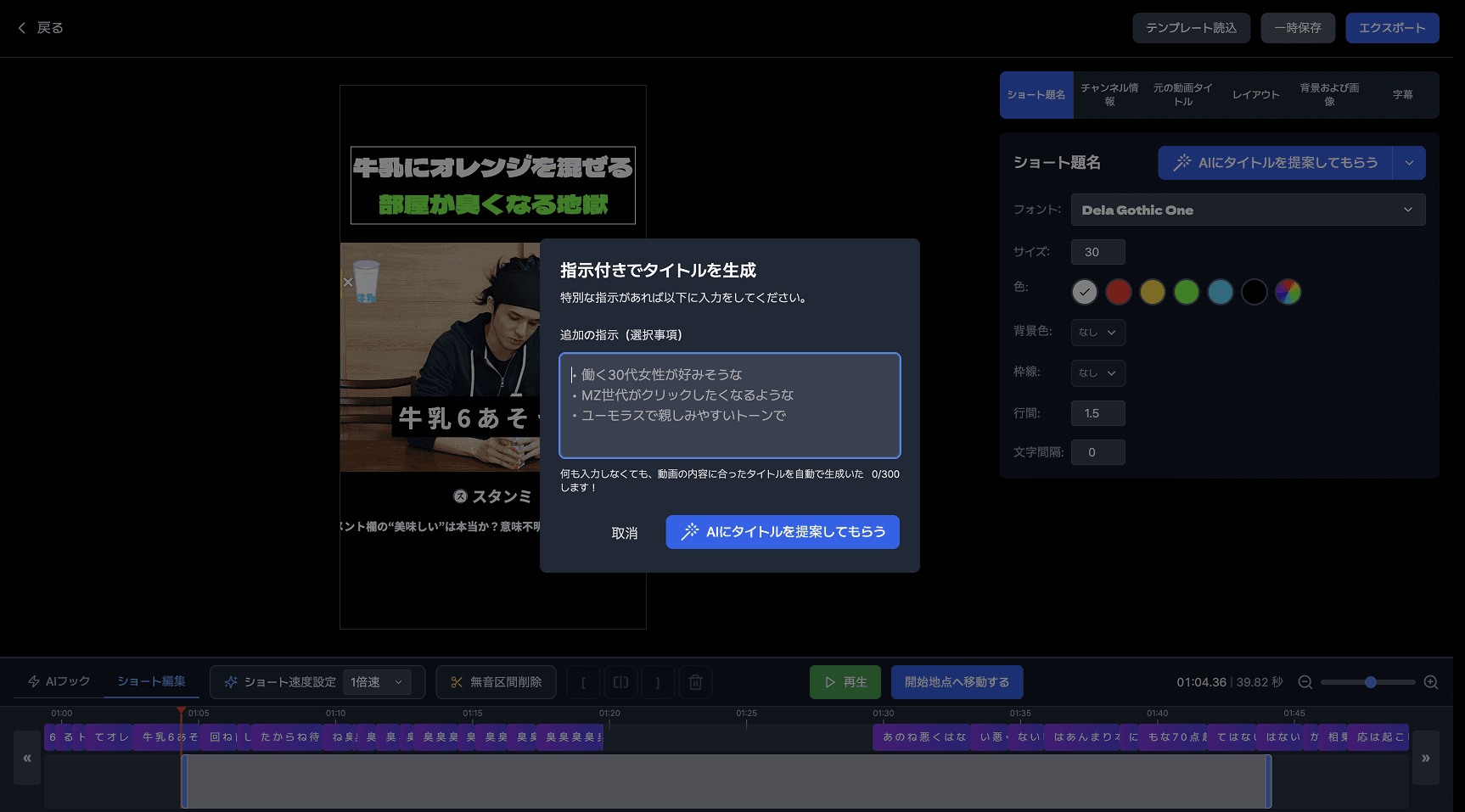Viewport: 1465px width, 812px height.
Task: Click the scissors icon for 無音区間削除
Action: tap(456, 681)
